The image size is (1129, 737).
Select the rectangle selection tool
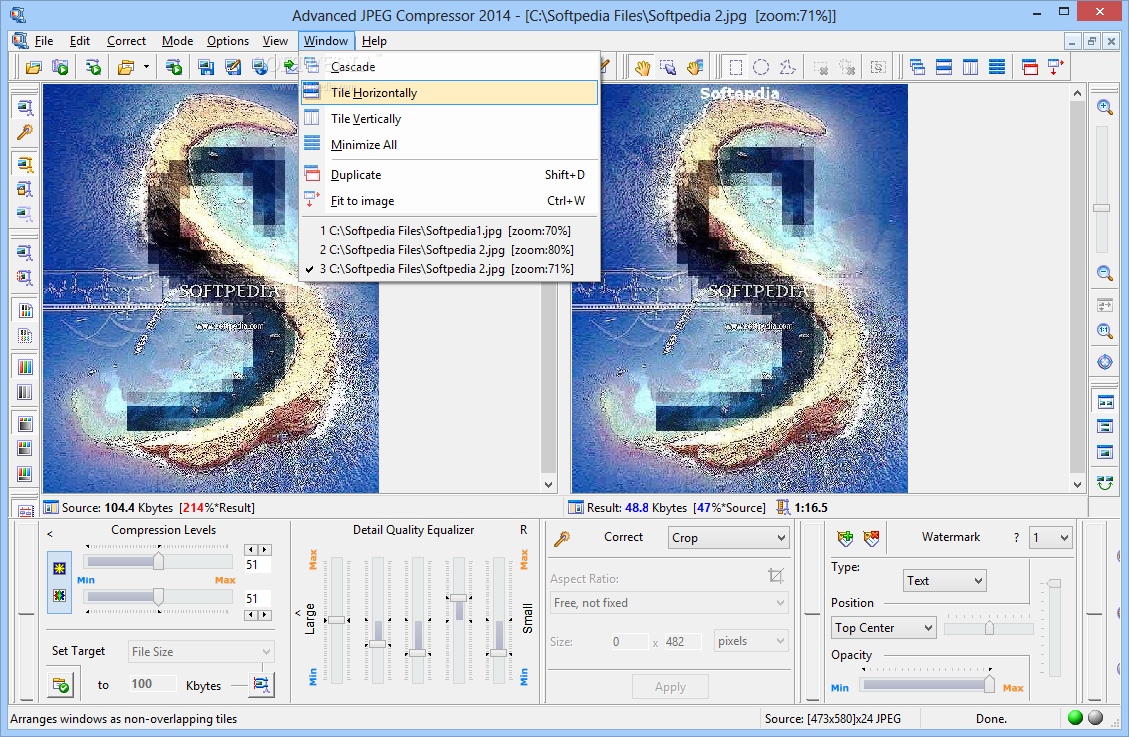pos(735,68)
